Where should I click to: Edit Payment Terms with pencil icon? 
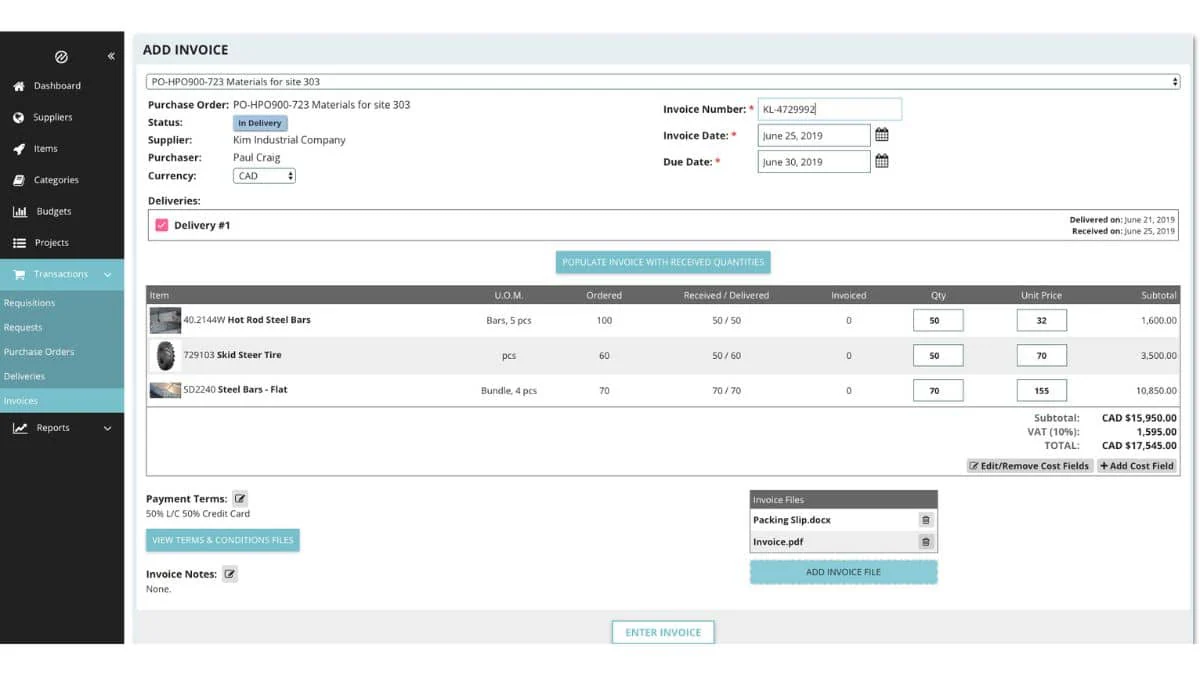click(240, 498)
